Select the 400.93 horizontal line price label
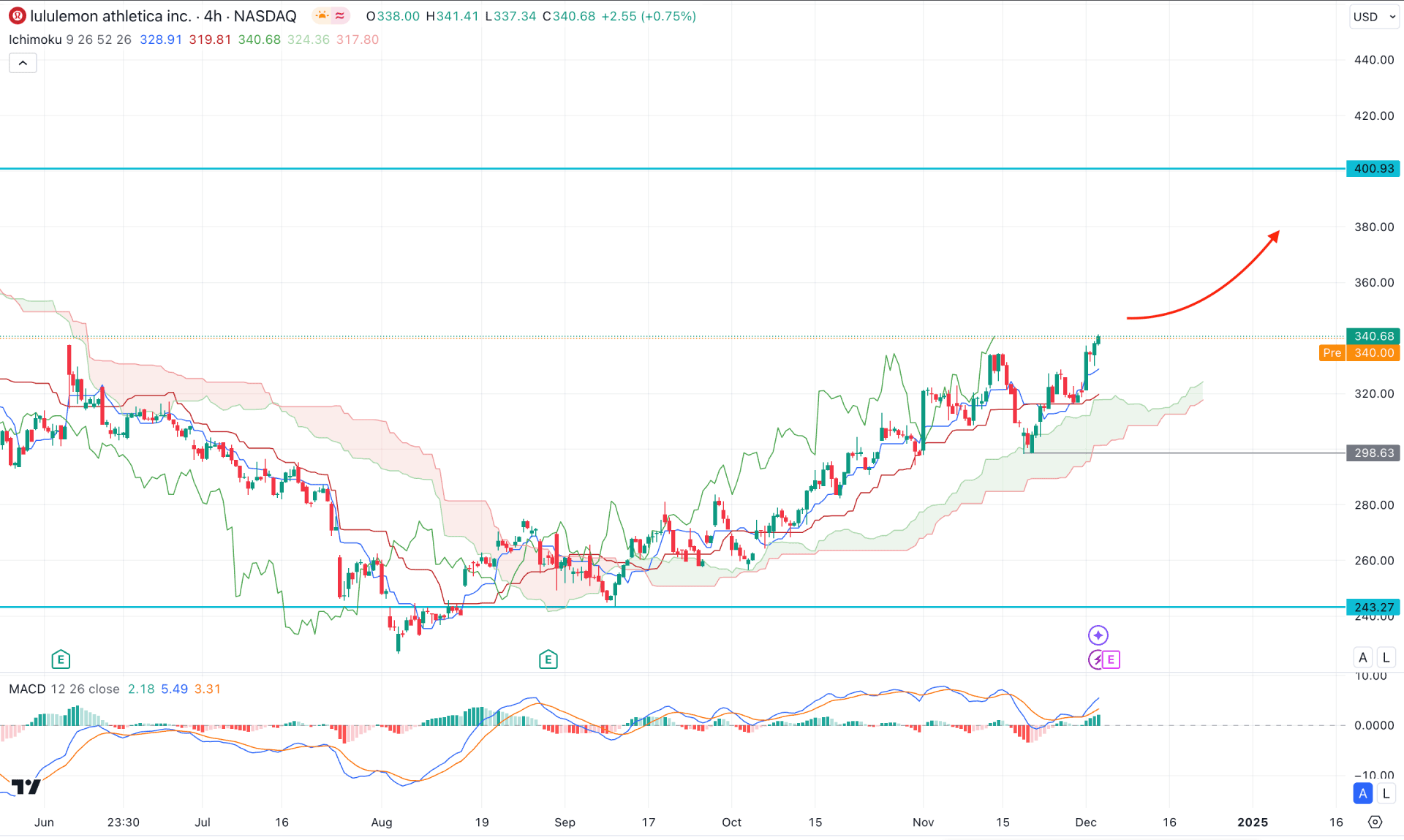The image size is (1404, 840). tap(1373, 168)
